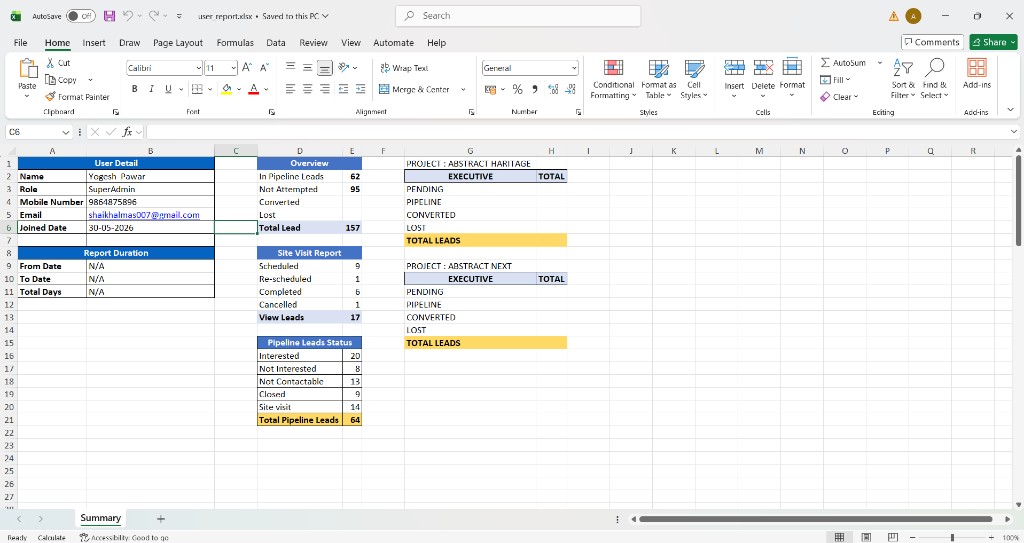
Task: Toggle Bold formatting
Action: [135, 89]
